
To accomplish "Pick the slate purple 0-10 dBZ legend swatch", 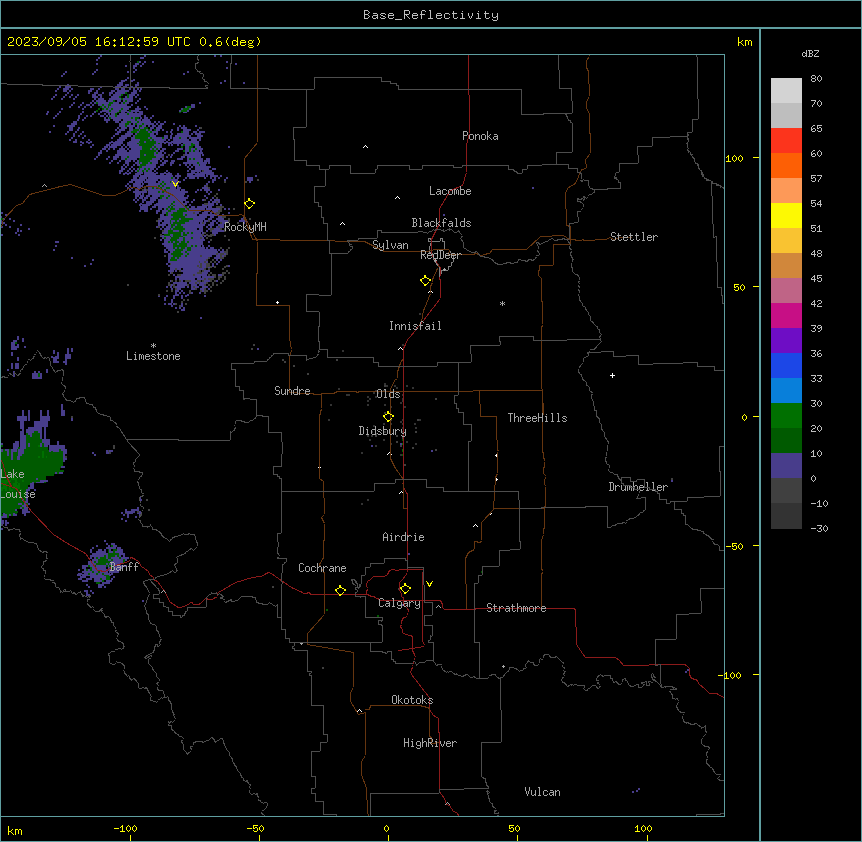I will (786, 466).
